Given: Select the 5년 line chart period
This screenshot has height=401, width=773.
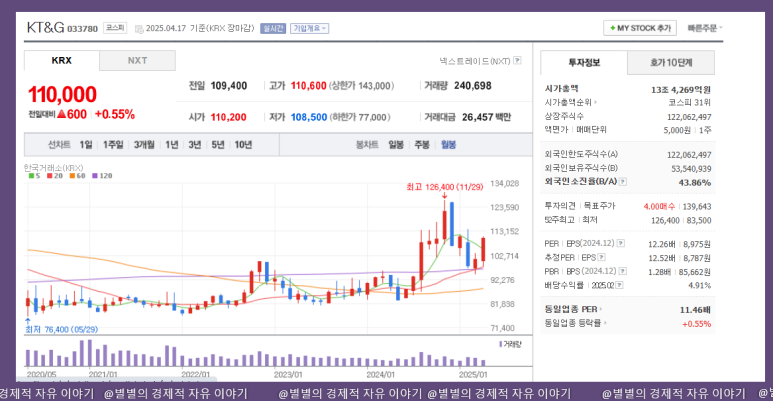Looking at the screenshot, I should (218, 145).
